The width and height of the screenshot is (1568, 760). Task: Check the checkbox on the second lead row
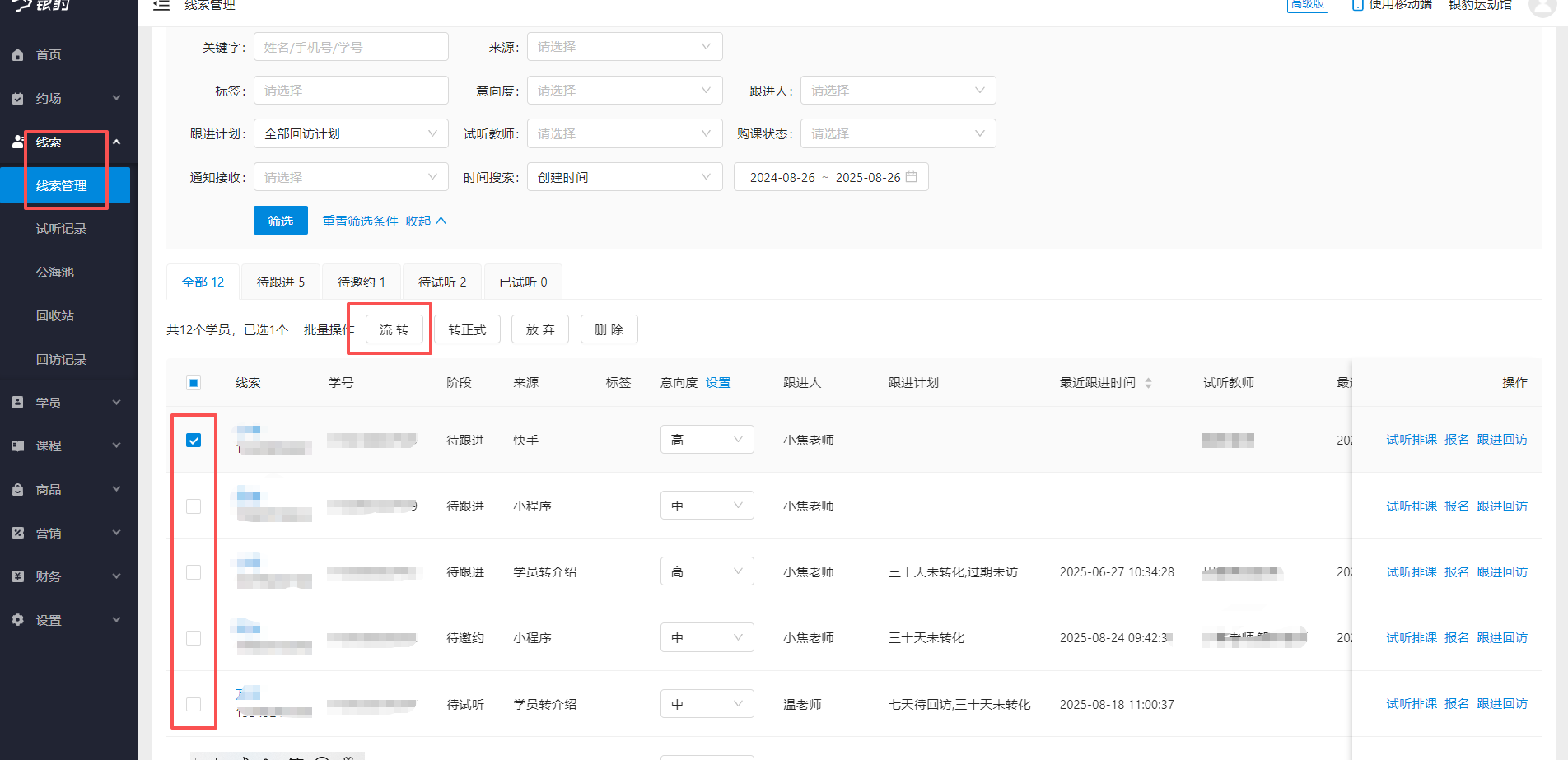(x=194, y=506)
